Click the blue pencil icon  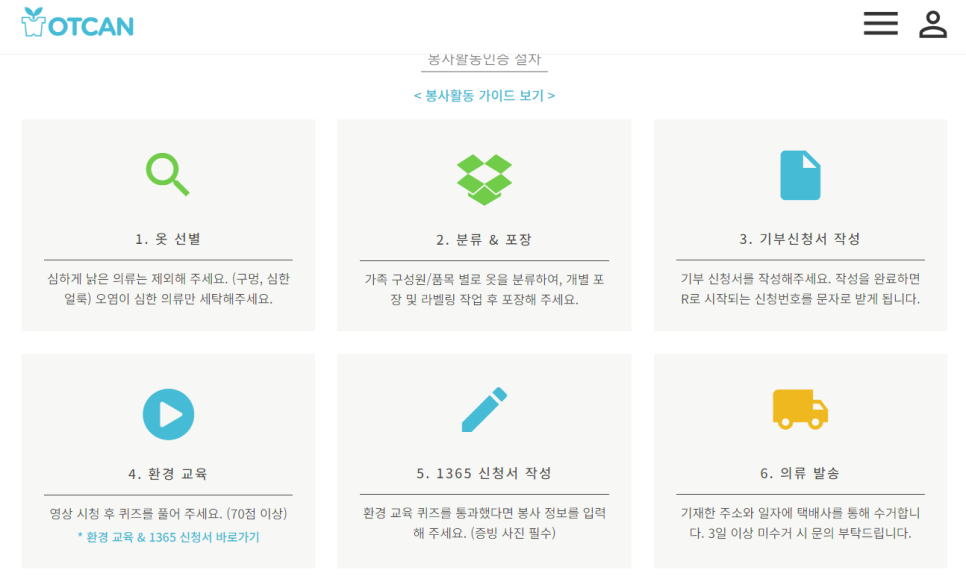pos(484,410)
